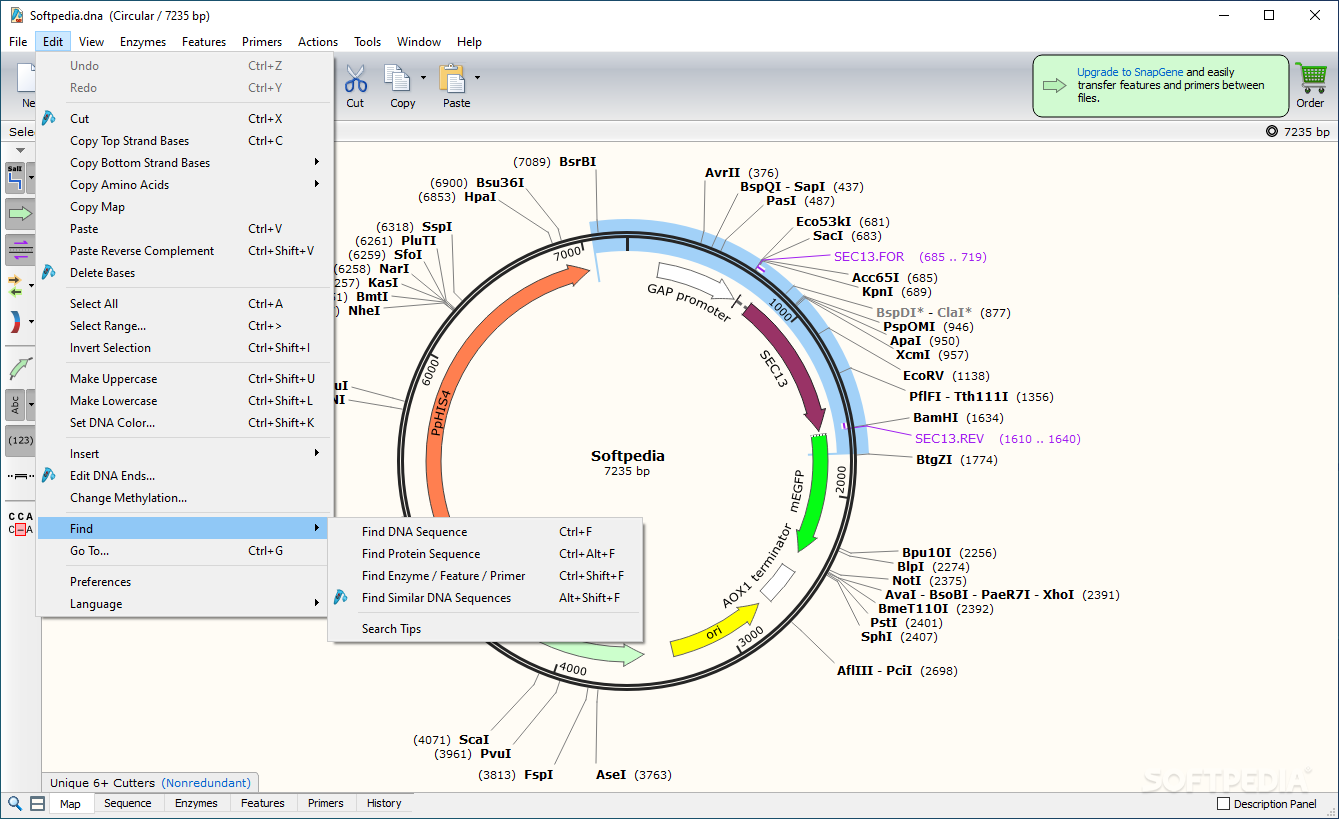Toggle the Abc feature labels button
Image resolution: width=1339 pixels, height=819 pixels.
pyautogui.click(x=15, y=404)
